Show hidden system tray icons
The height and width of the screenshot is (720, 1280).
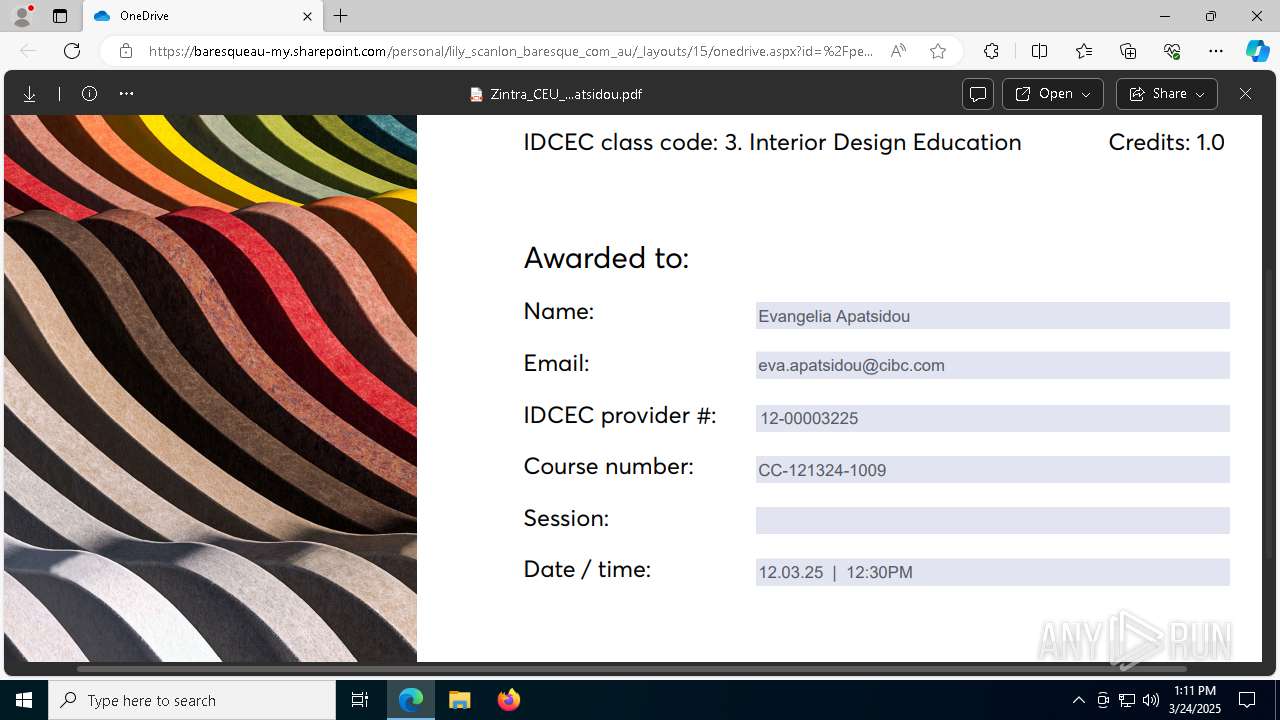1078,700
